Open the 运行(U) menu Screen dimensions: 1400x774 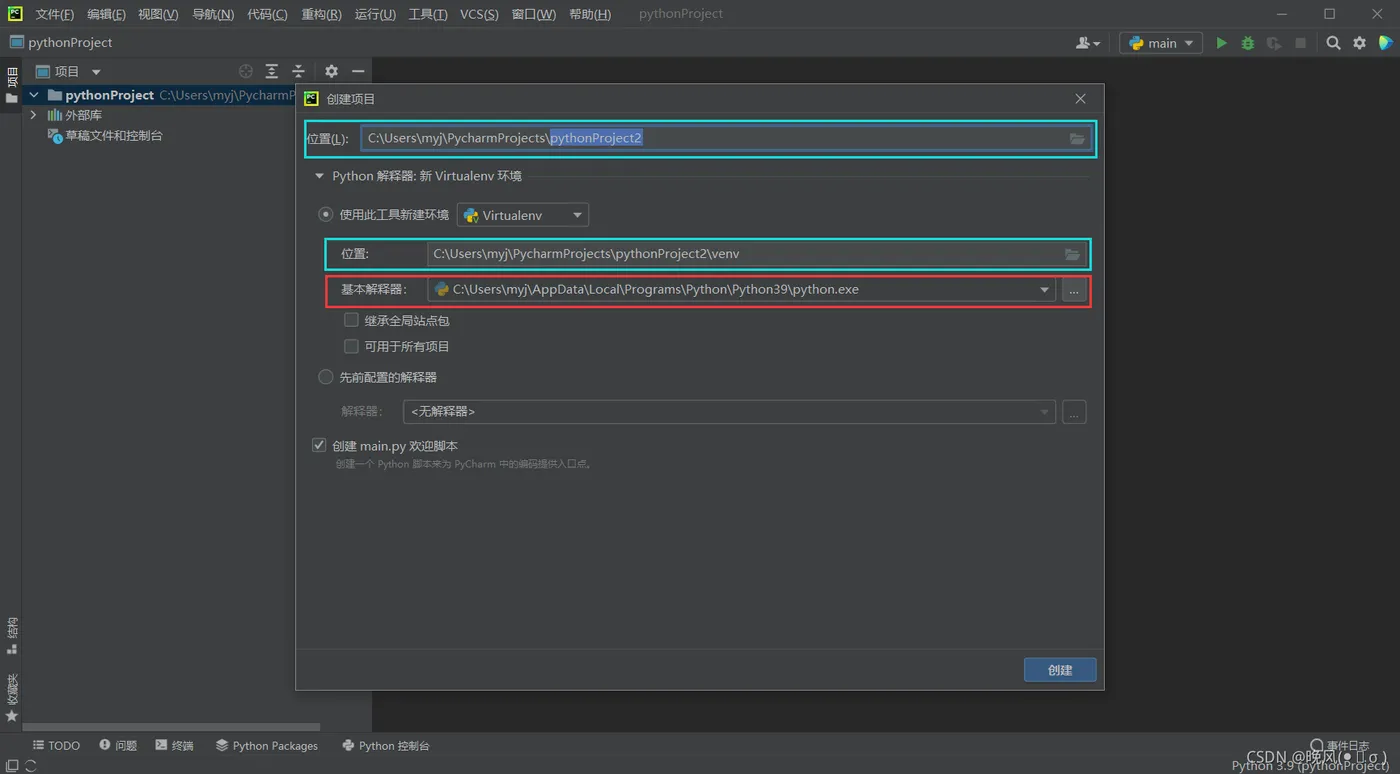[375, 14]
